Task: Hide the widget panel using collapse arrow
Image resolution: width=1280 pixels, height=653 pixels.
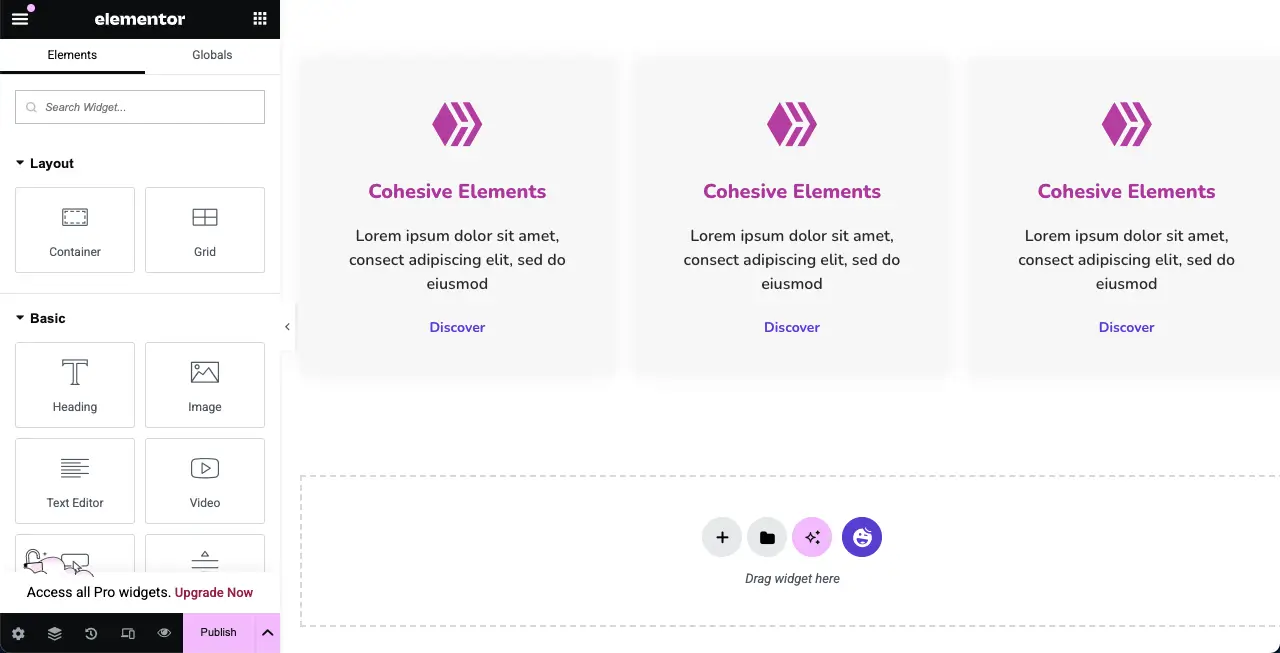Action: pyautogui.click(x=287, y=327)
